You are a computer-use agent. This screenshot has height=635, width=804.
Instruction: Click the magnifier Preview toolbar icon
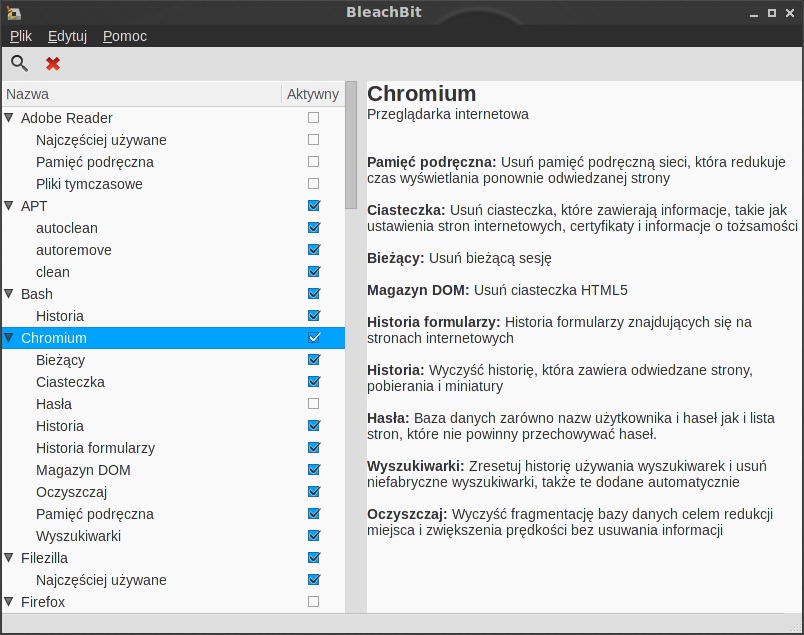pyautogui.click(x=19, y=64)
